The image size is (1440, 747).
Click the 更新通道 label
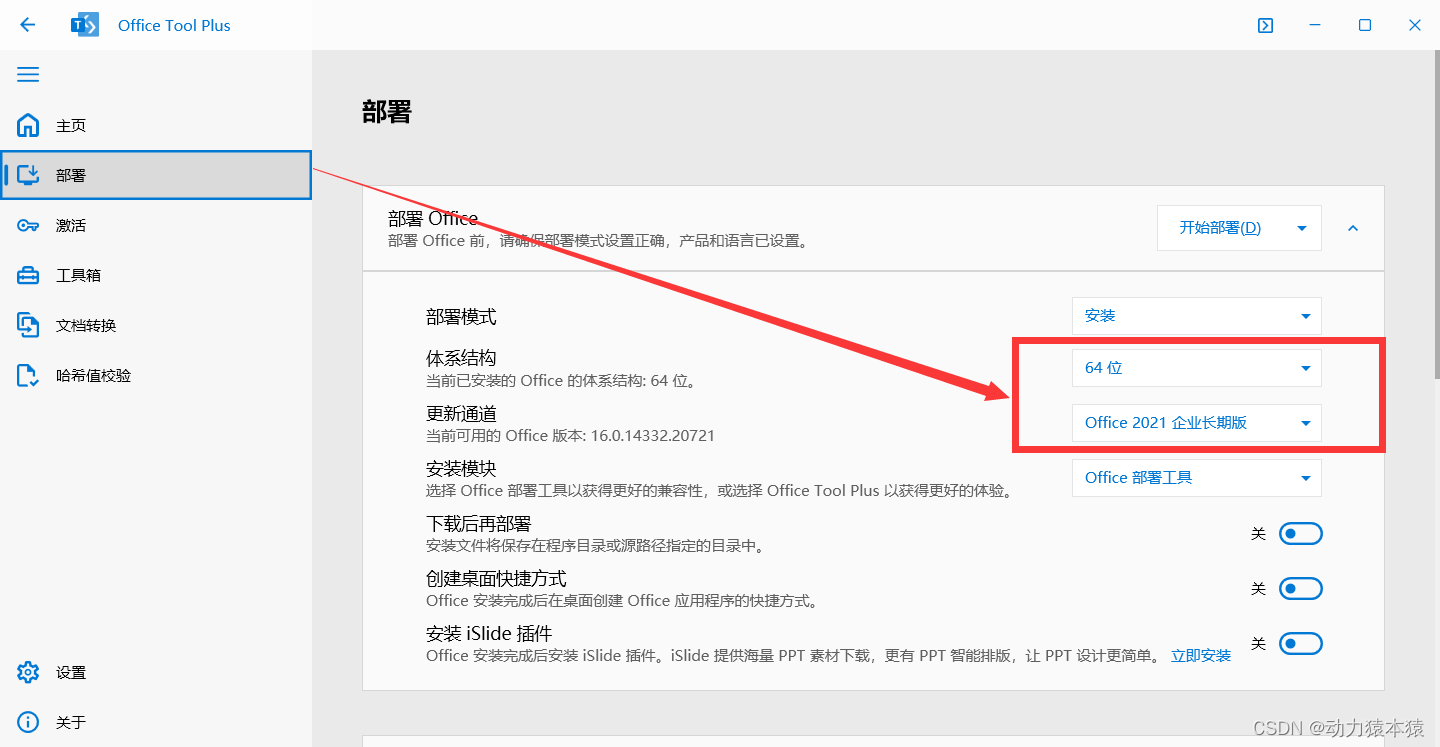pos(461,413)
